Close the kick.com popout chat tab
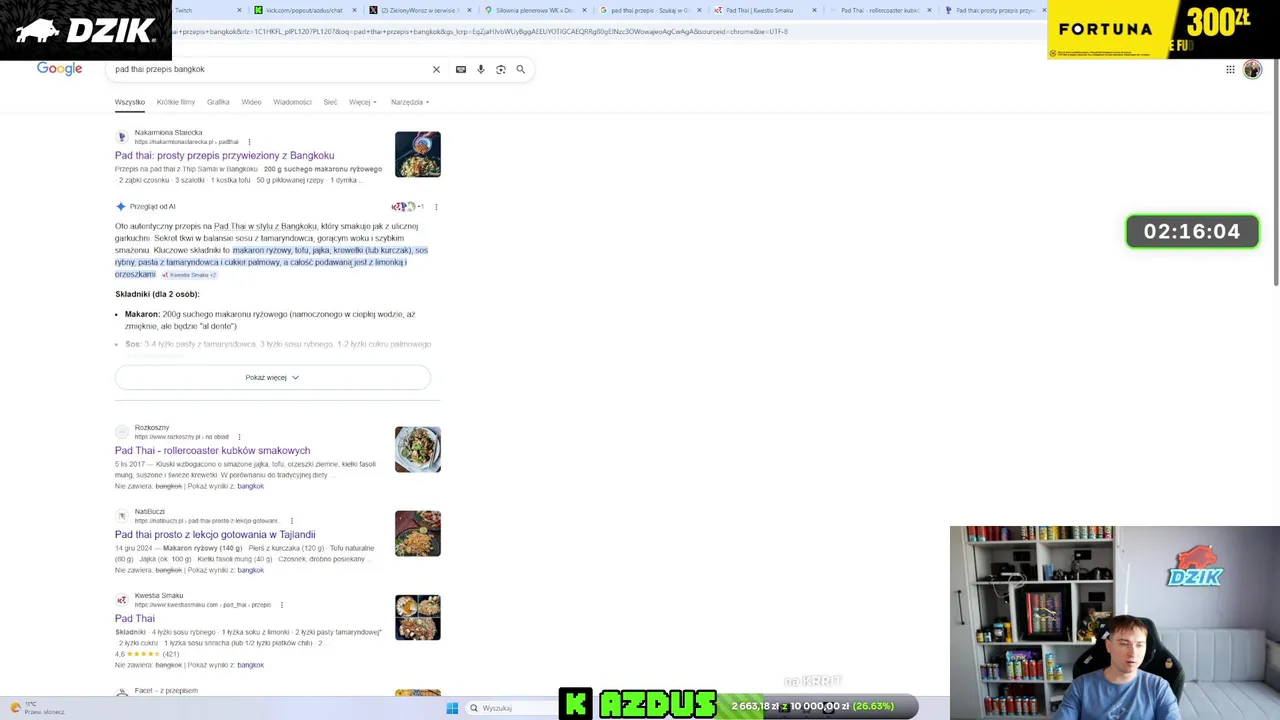The height and width of the screenshot is (720, 1280). point(355,10)
